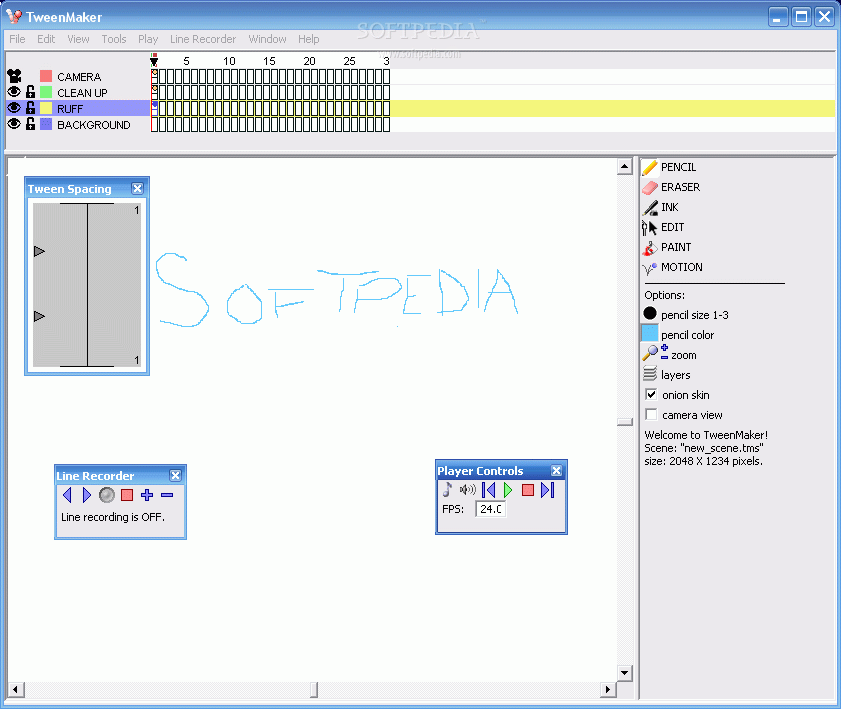Click the canvas vertical scrollbar down arrow

[x=624, y=673]
